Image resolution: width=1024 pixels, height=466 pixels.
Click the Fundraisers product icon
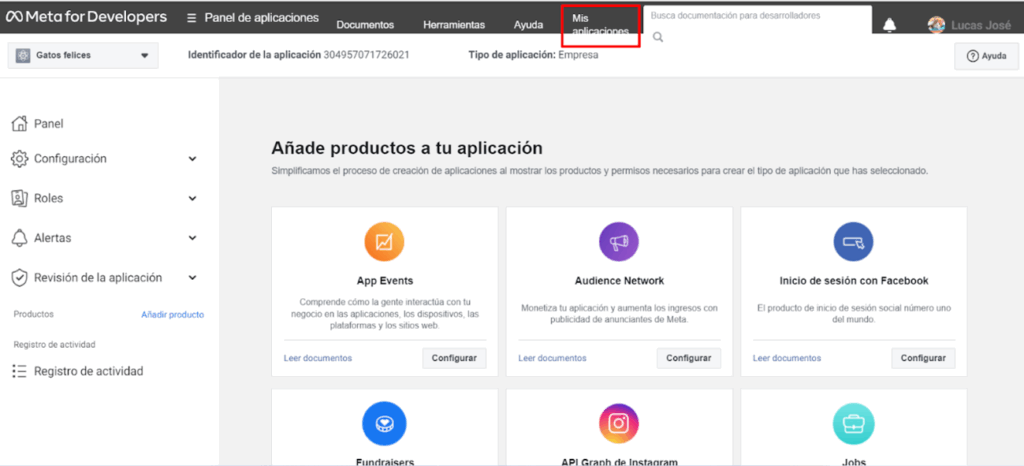(384, 424)
